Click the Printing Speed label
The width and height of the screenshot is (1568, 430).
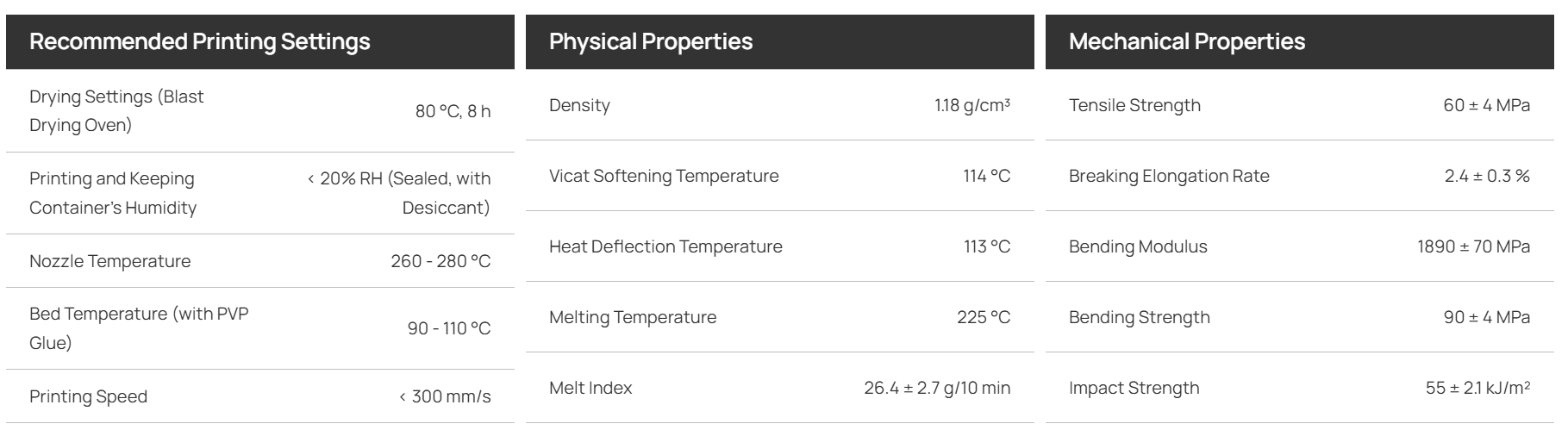tap(89, 396)
